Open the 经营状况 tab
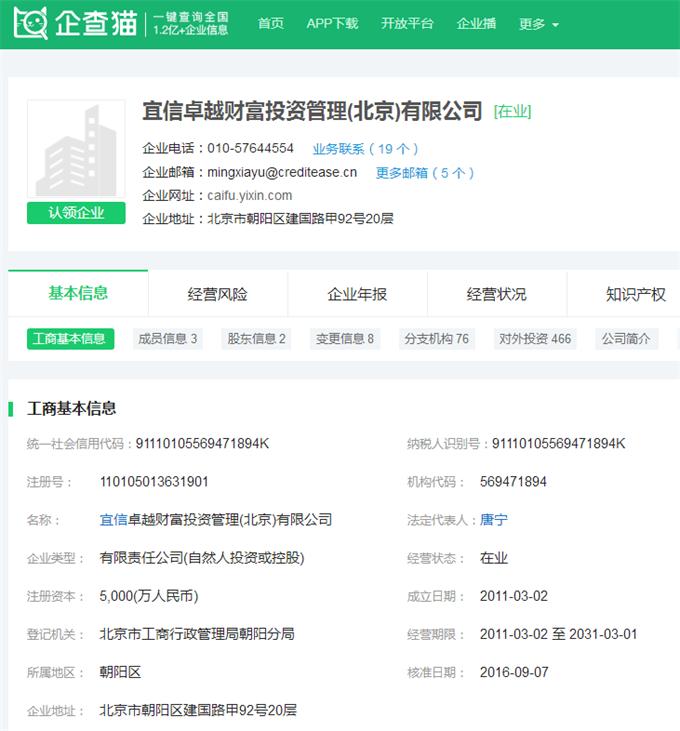Viewport: 680px width, 731px height. (x=497, y=294)
